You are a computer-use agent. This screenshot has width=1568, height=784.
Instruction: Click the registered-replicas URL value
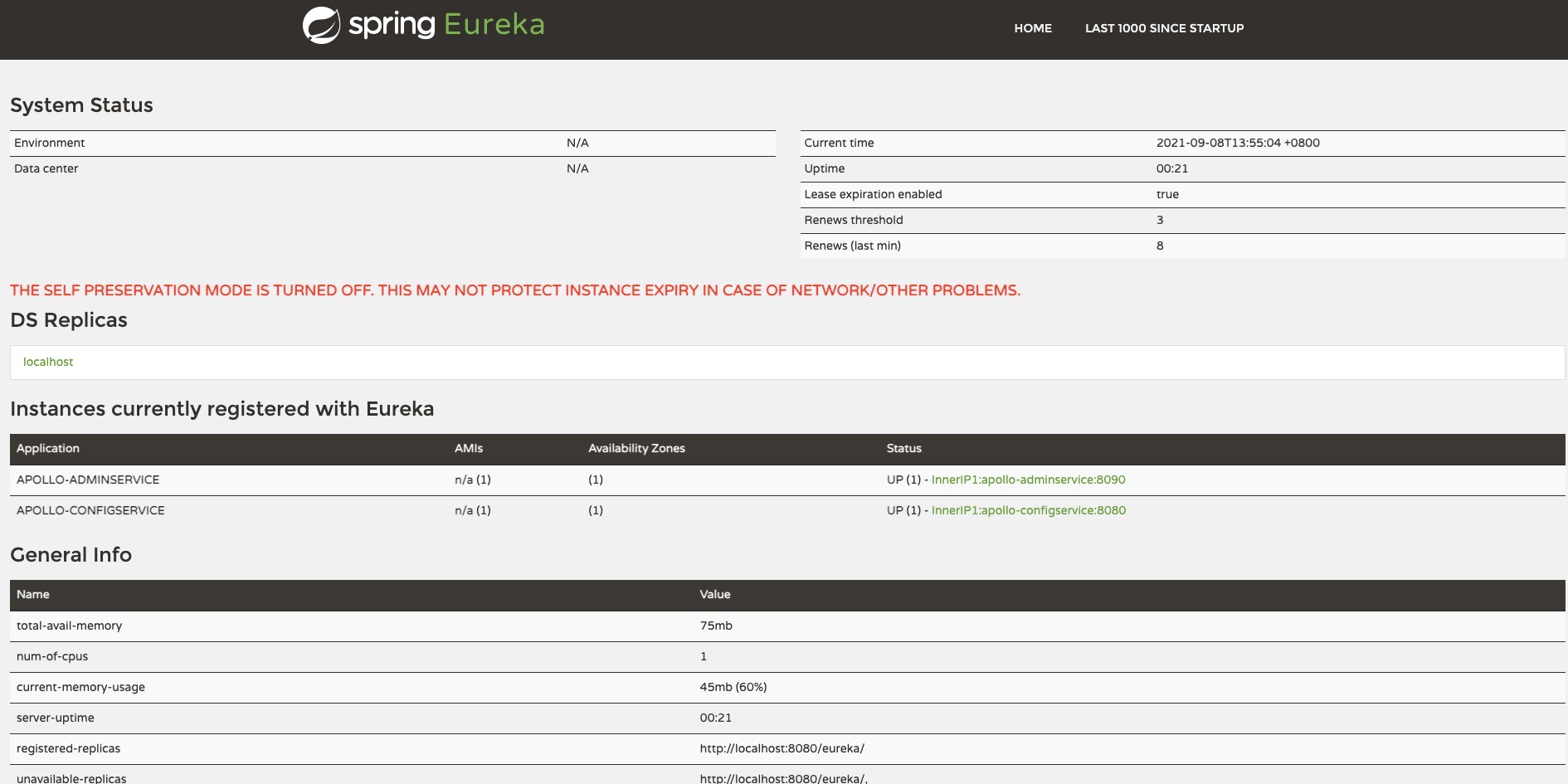click(782, 747)
